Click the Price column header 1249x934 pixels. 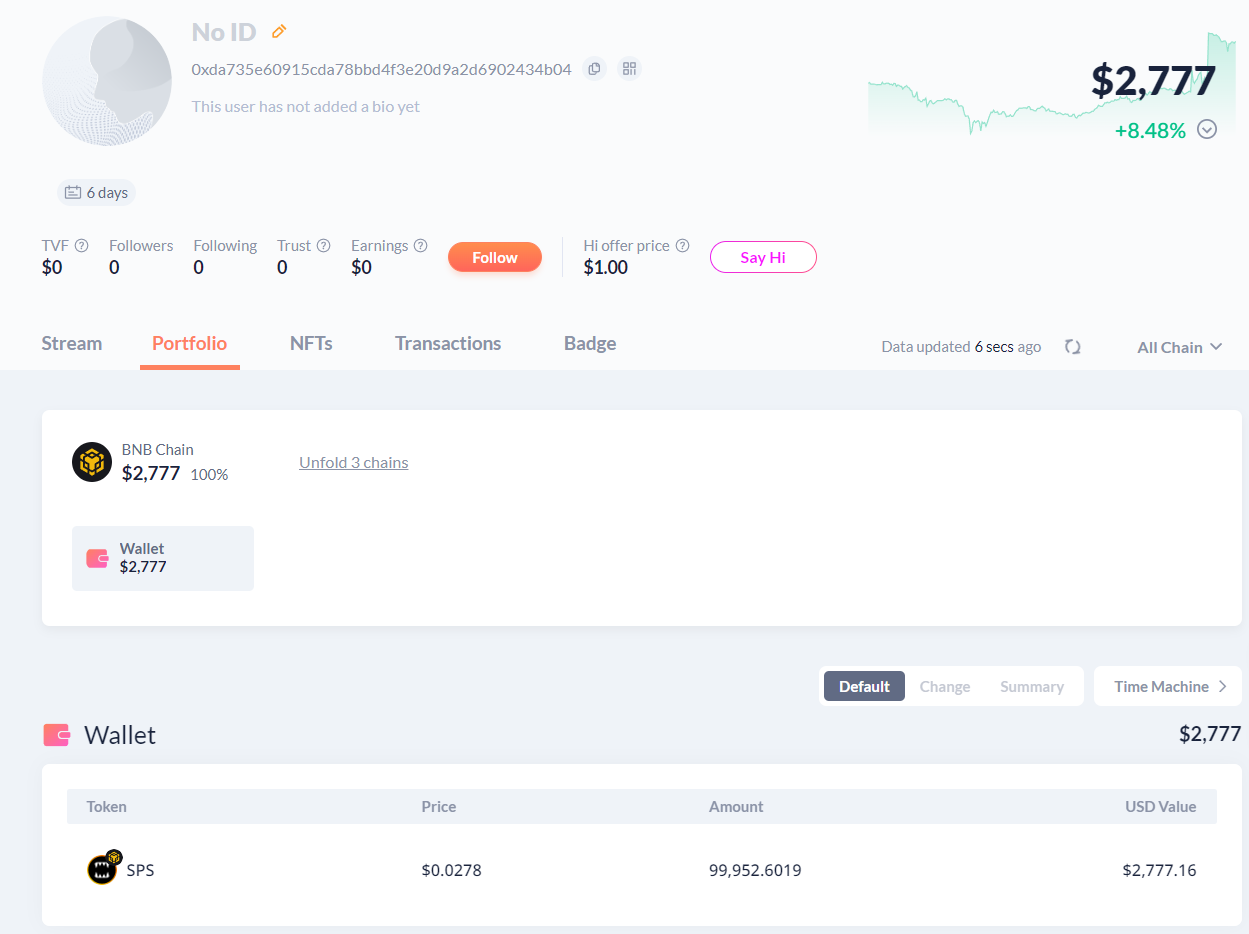click(439, 806)
